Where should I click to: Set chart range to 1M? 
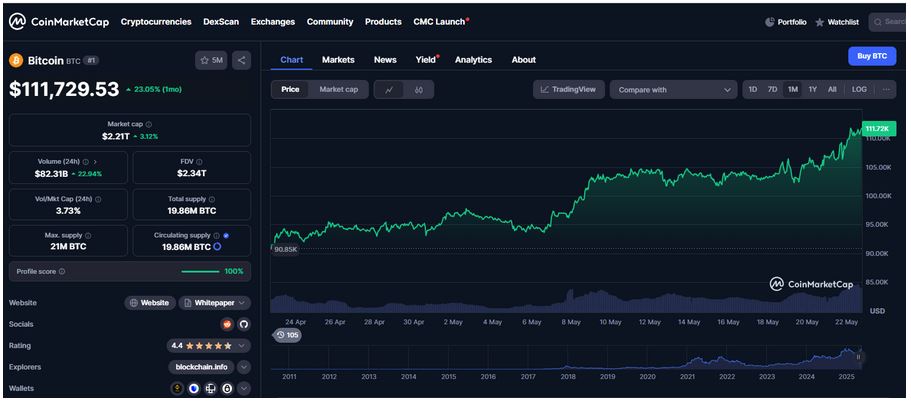(x=792, y=89)
